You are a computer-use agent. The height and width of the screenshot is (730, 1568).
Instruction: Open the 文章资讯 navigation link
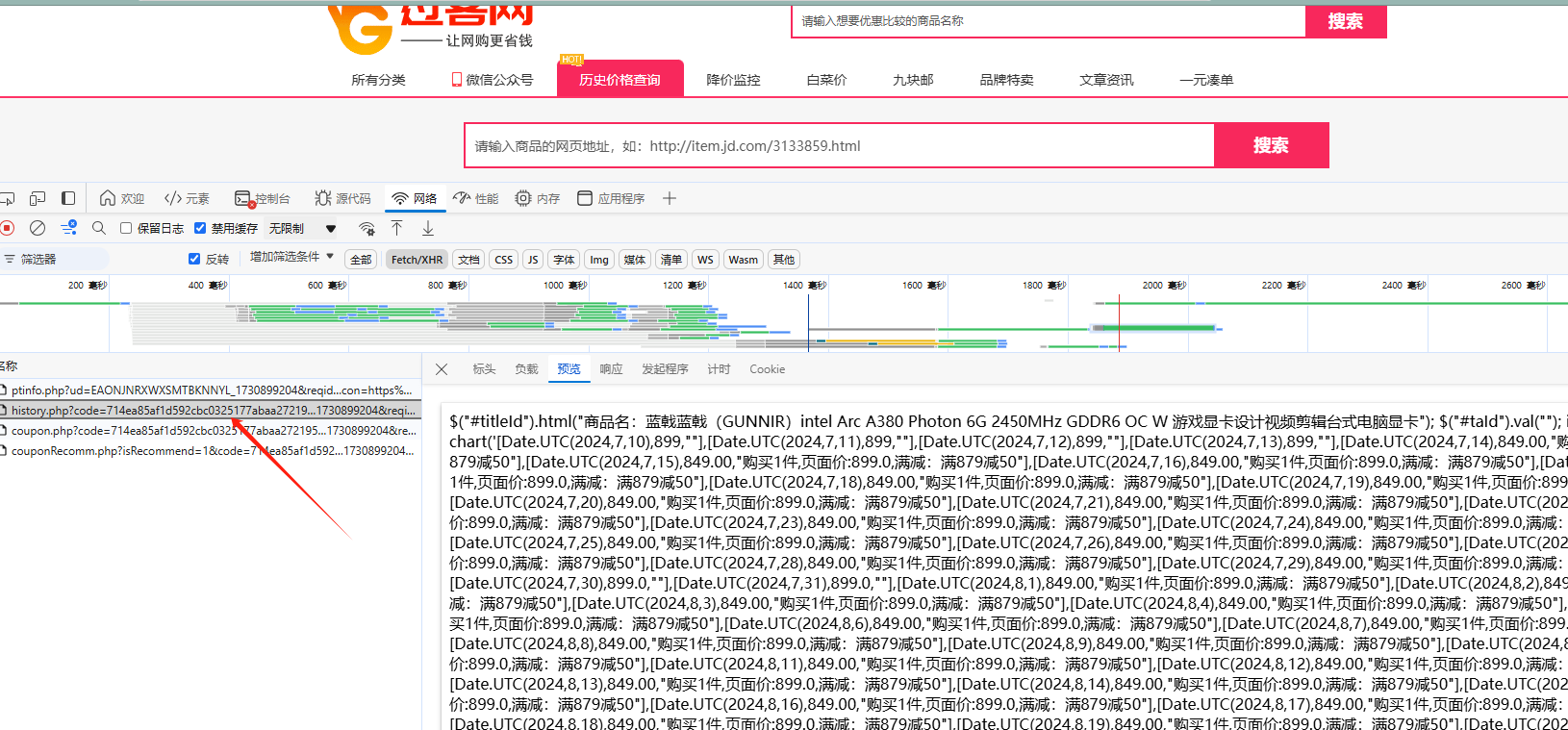(1106, 80)
